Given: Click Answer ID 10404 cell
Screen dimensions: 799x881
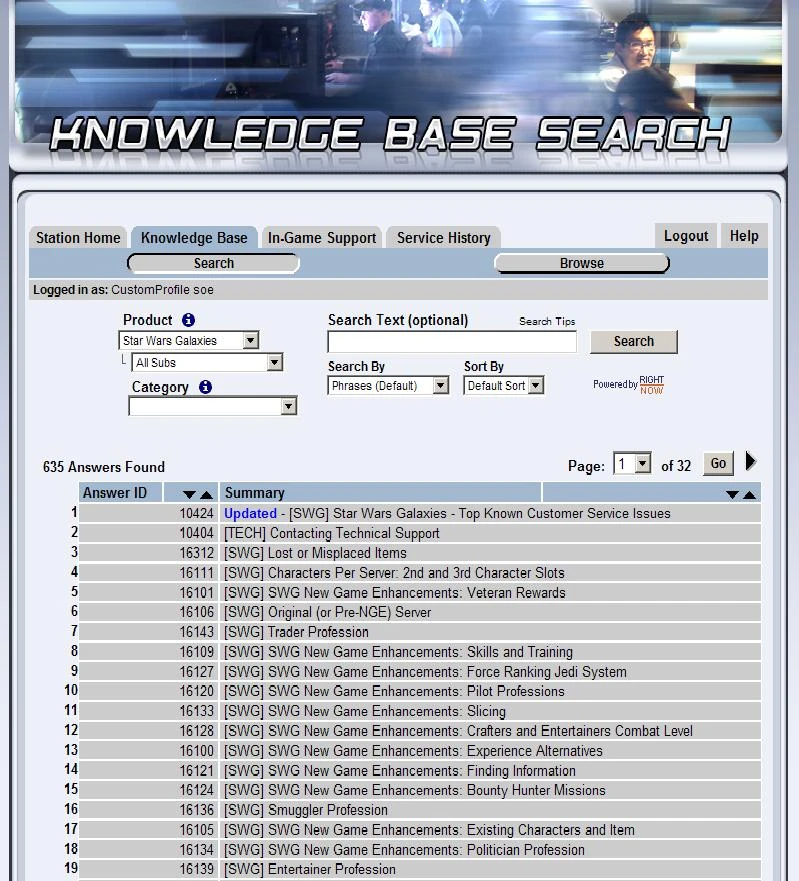Looking at the screenshot, I should [x=148, y=533].
